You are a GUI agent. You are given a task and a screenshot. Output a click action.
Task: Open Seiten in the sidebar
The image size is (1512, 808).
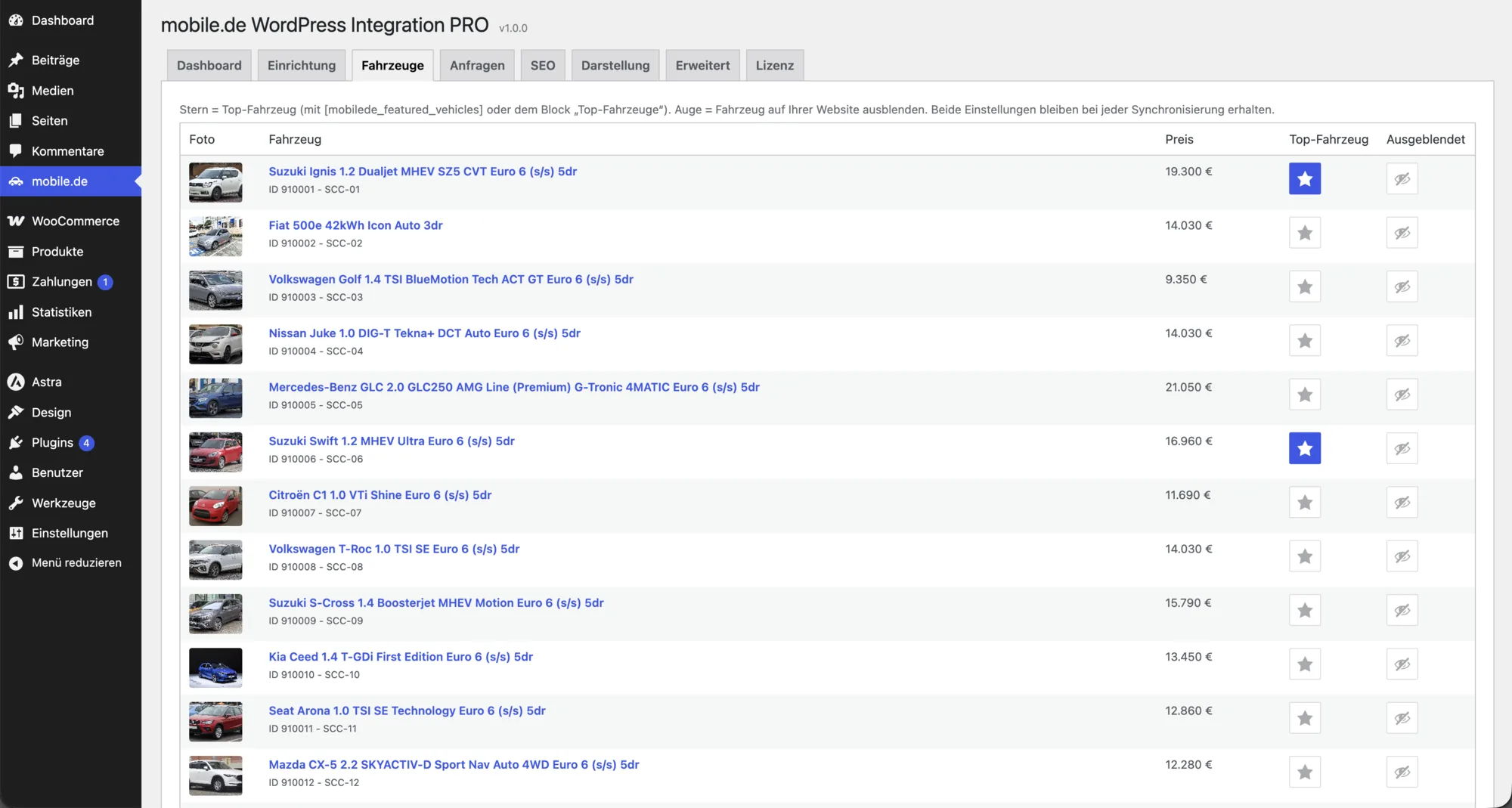49,121
